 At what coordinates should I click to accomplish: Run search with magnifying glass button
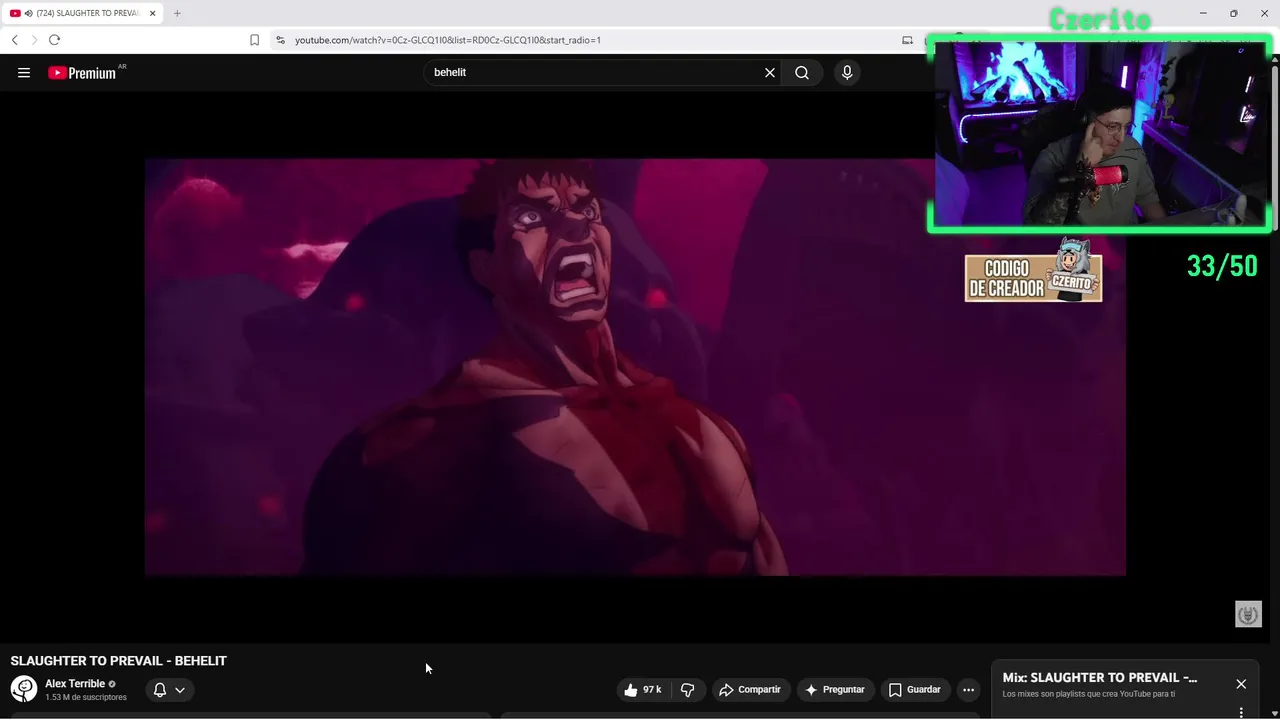[x=802, y=72]
